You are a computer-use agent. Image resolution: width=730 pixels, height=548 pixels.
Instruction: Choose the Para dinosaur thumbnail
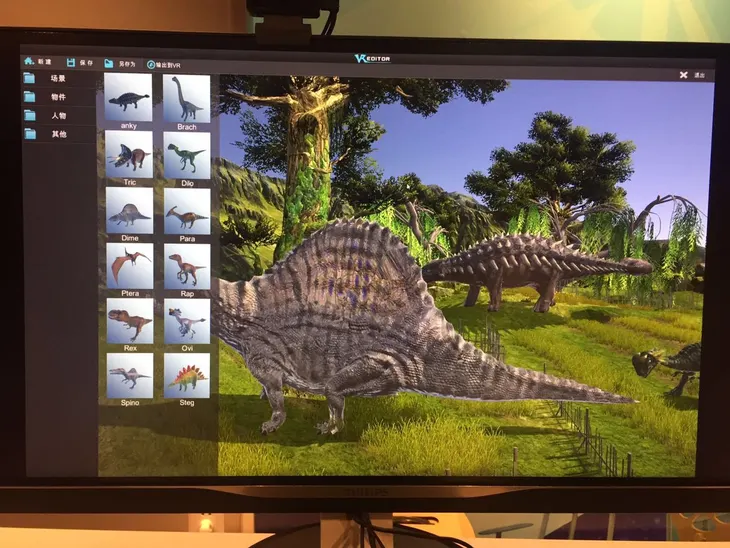[186, 211]
